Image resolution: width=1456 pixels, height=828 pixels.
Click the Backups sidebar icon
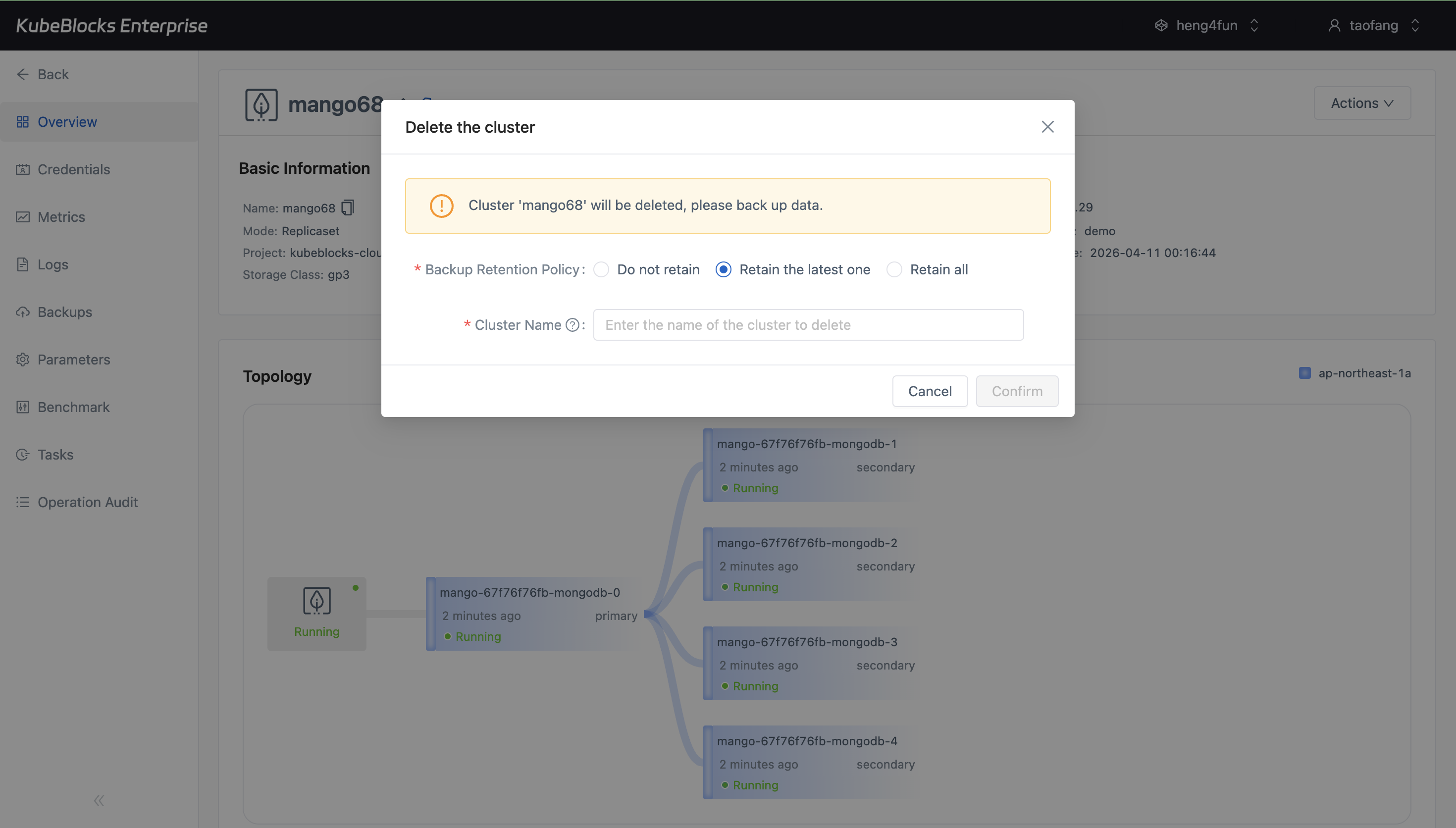click(23, 311)
